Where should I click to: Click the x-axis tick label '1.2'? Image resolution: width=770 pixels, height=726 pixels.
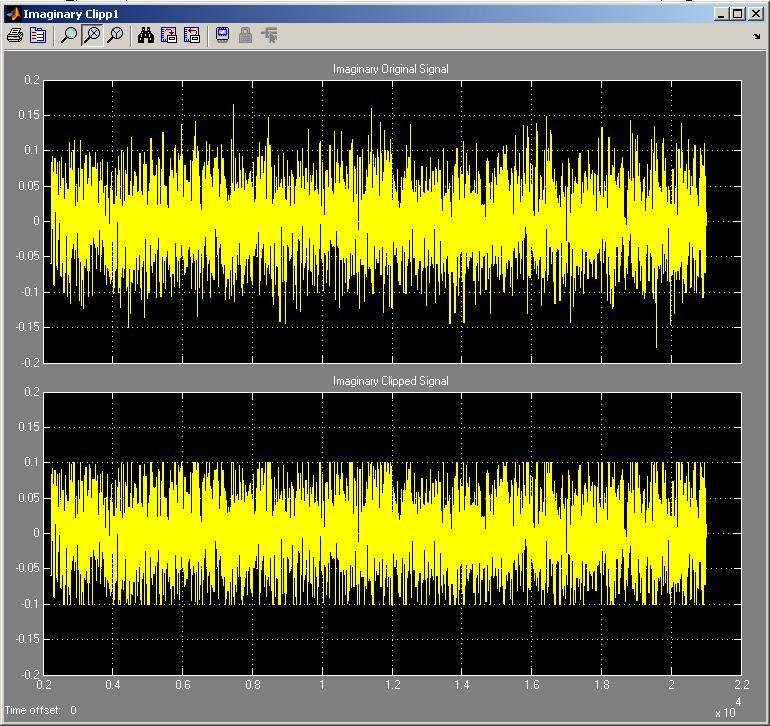click(392, 685)
